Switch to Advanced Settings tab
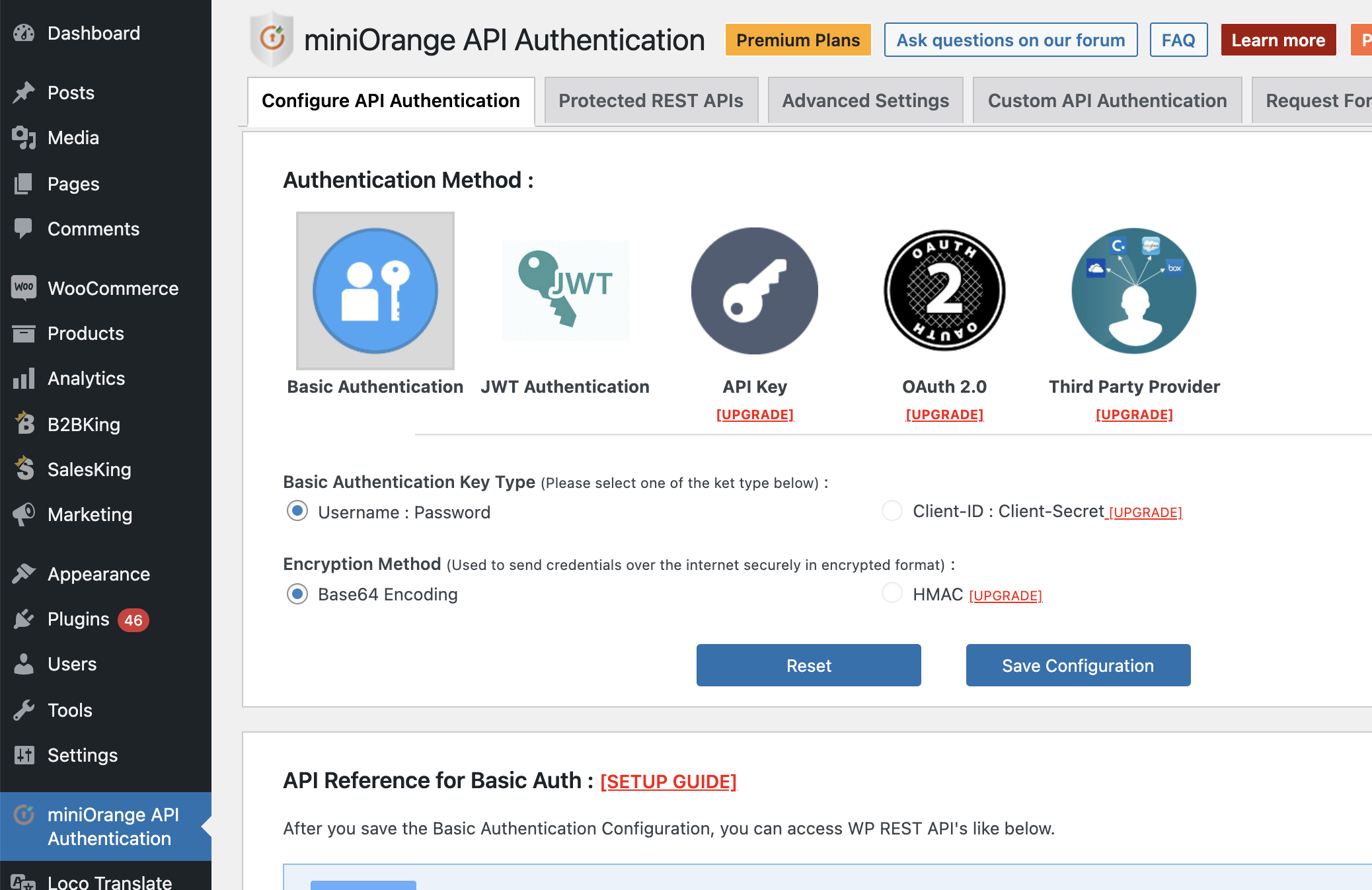 pyautogui.click(x=866, y=101)
